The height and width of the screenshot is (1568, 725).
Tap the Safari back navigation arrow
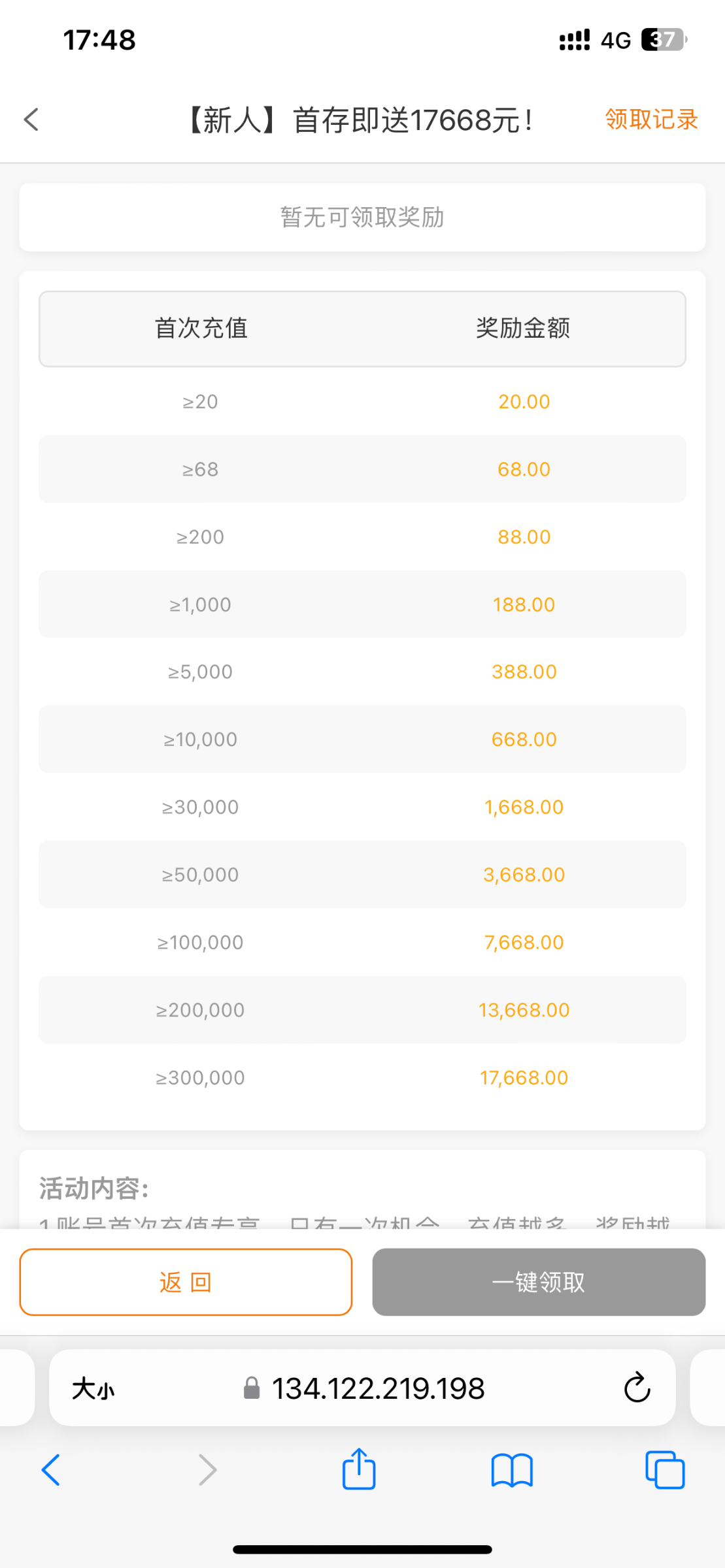pos(51,1470)
